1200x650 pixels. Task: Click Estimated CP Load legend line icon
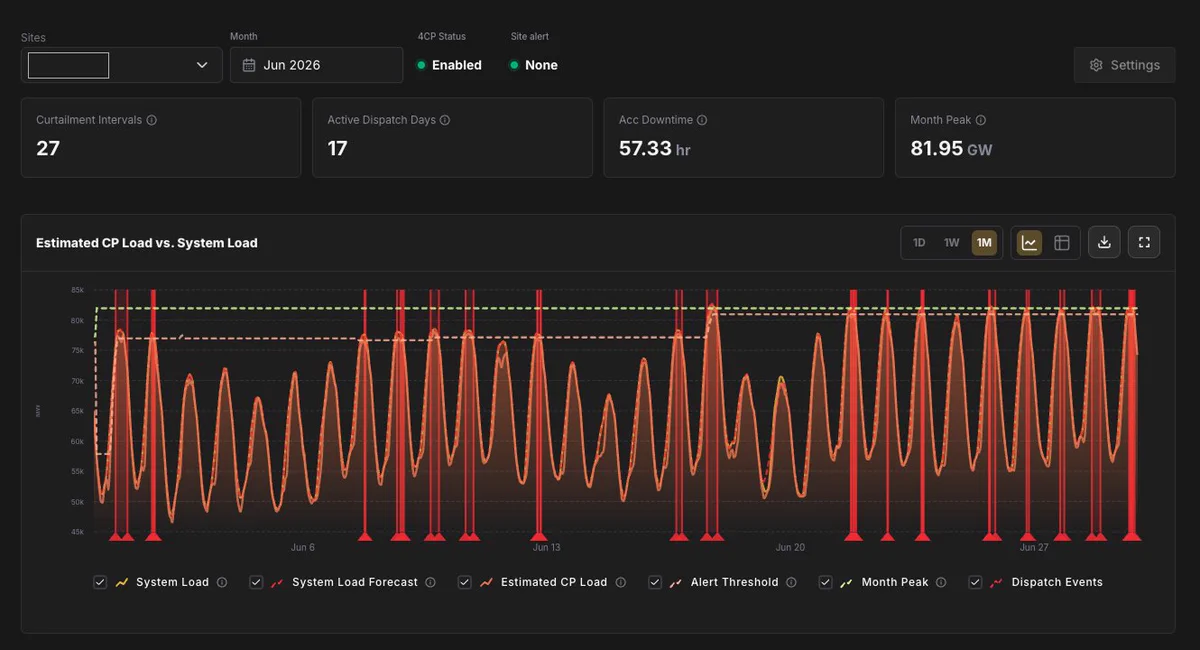pos(486,582)
